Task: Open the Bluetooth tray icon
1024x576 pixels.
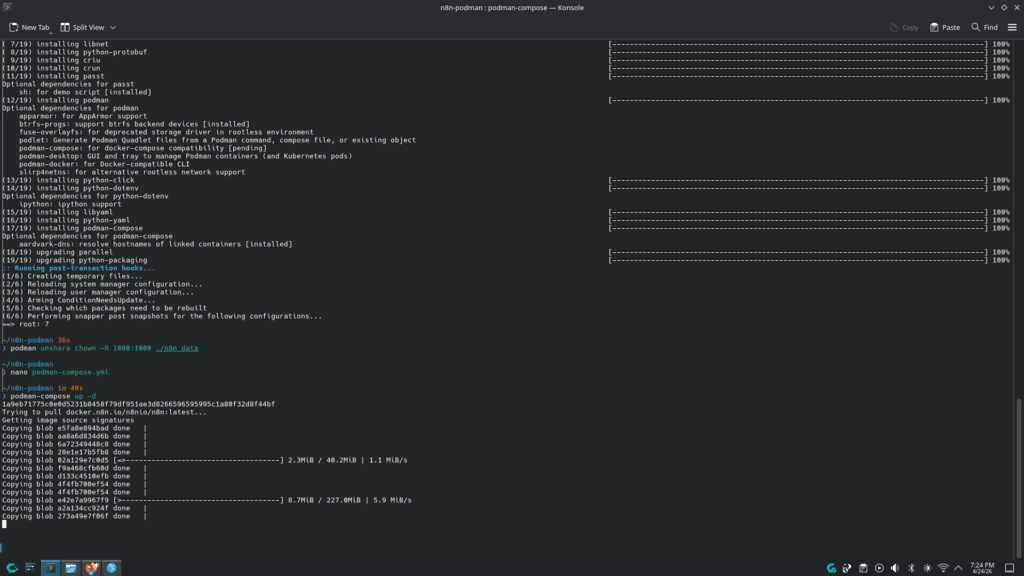Action: point(911,568)
